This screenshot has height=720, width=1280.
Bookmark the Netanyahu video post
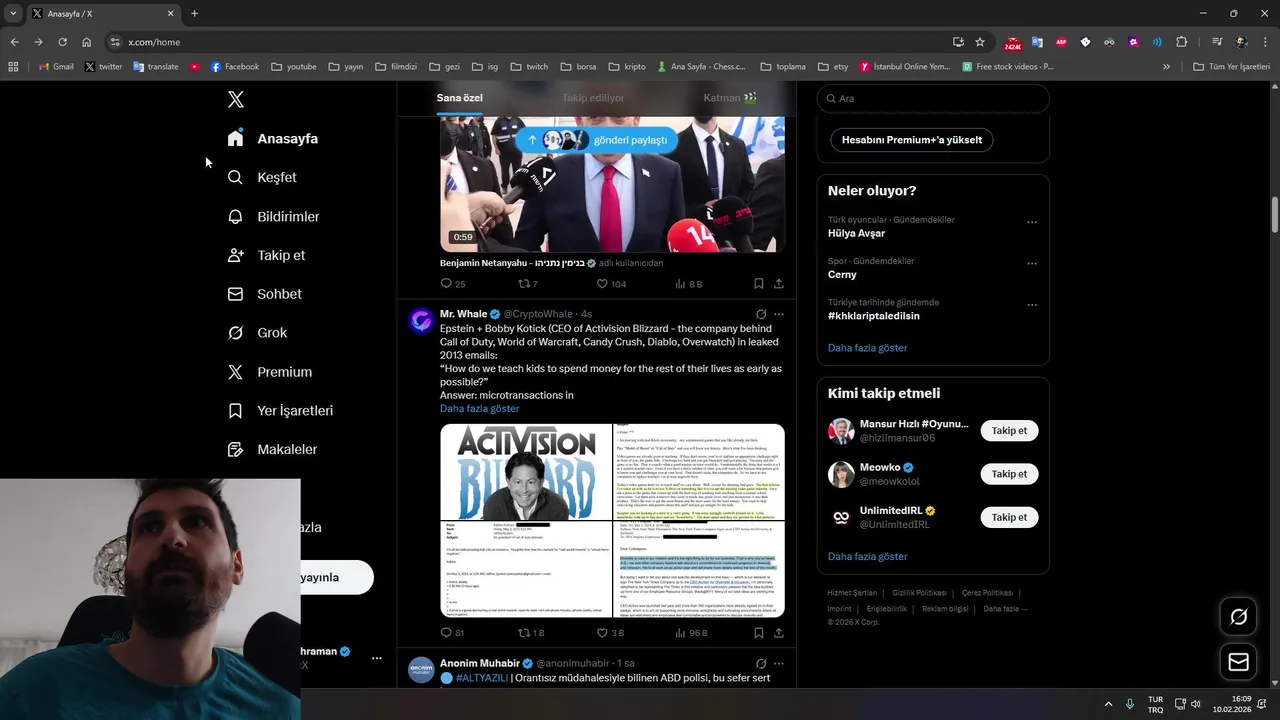pos(759,284)
